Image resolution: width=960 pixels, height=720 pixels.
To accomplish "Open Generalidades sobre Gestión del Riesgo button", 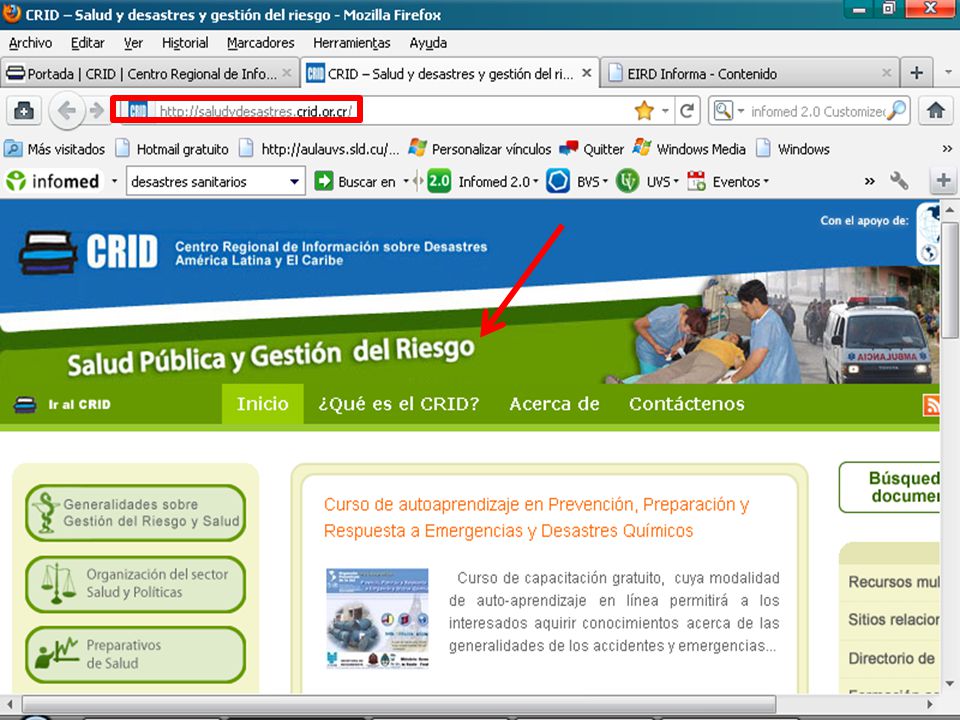I will pos(135,513).
